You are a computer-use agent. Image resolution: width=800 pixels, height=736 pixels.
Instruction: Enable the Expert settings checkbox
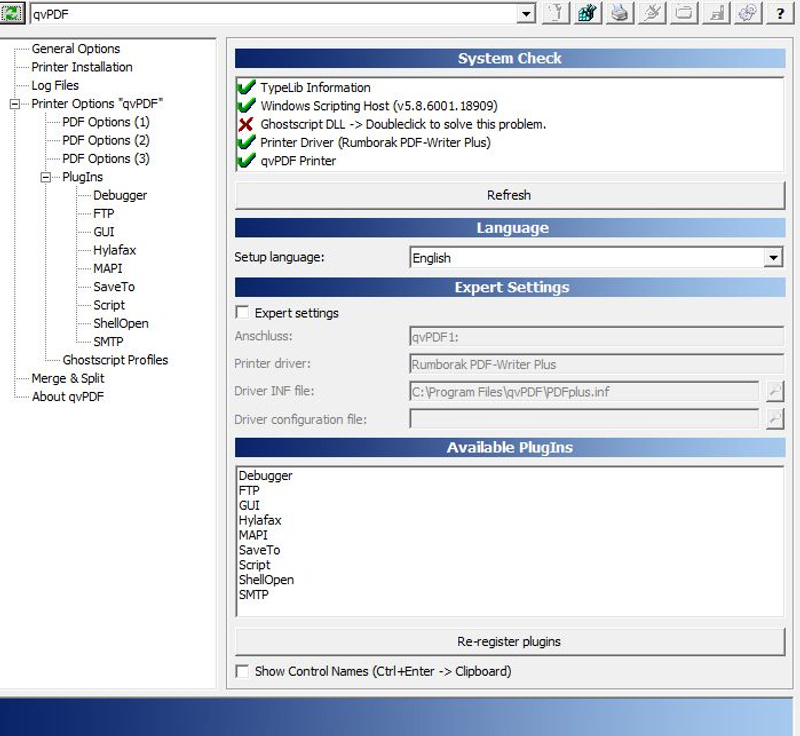click(x=242, y=313)
